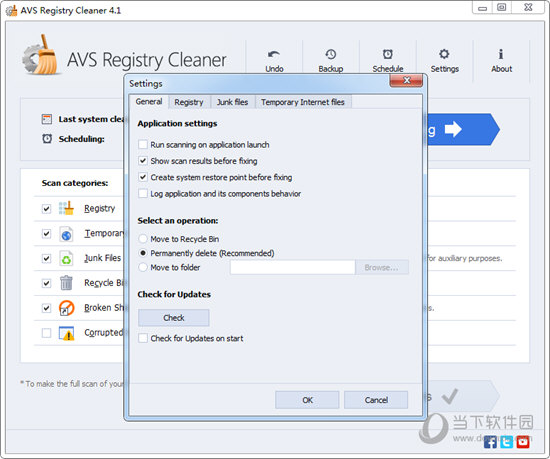Image resolution: width=550 pixels, height=459 pixels.
Task: Check the Corrupted applications scan category
Action: tap(46, 333)
